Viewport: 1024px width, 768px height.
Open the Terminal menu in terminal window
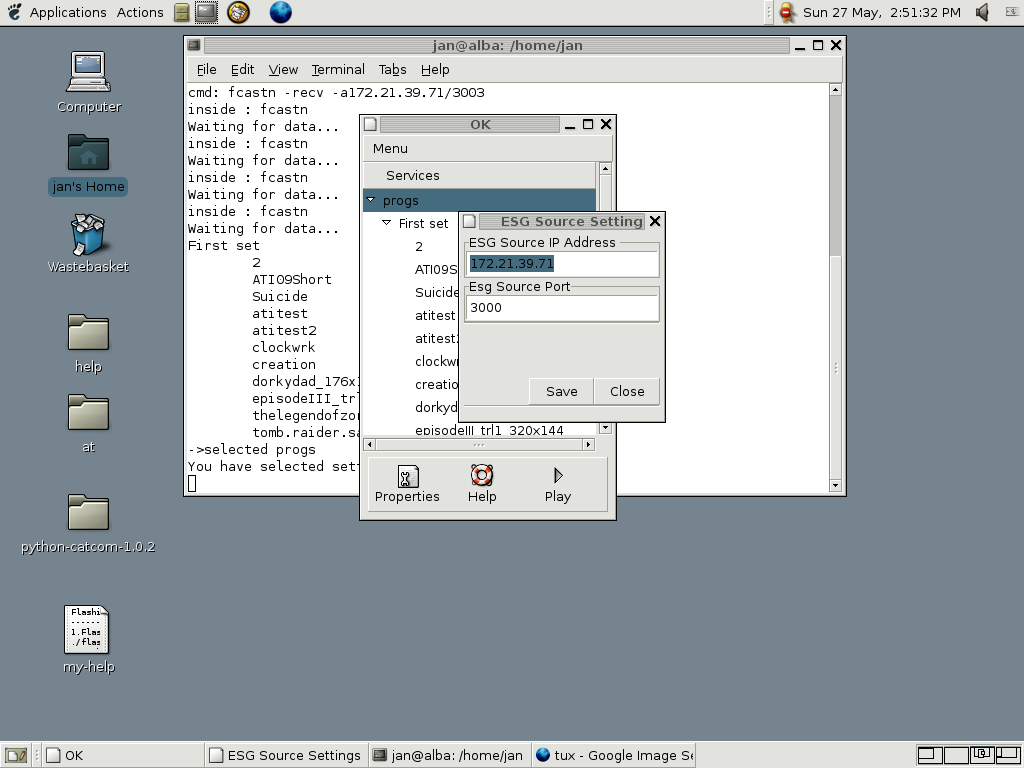coord(337,69)
